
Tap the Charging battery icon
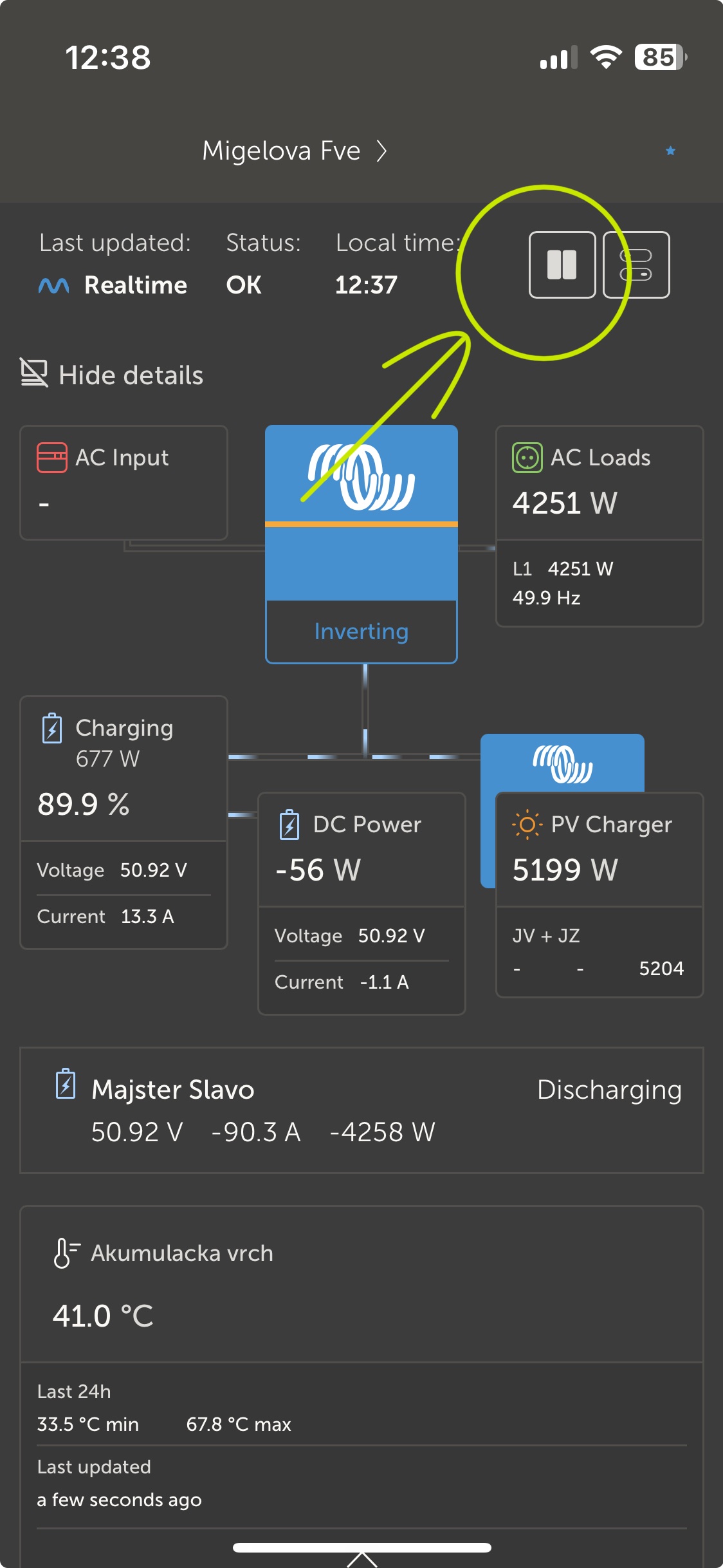[52, 729]
